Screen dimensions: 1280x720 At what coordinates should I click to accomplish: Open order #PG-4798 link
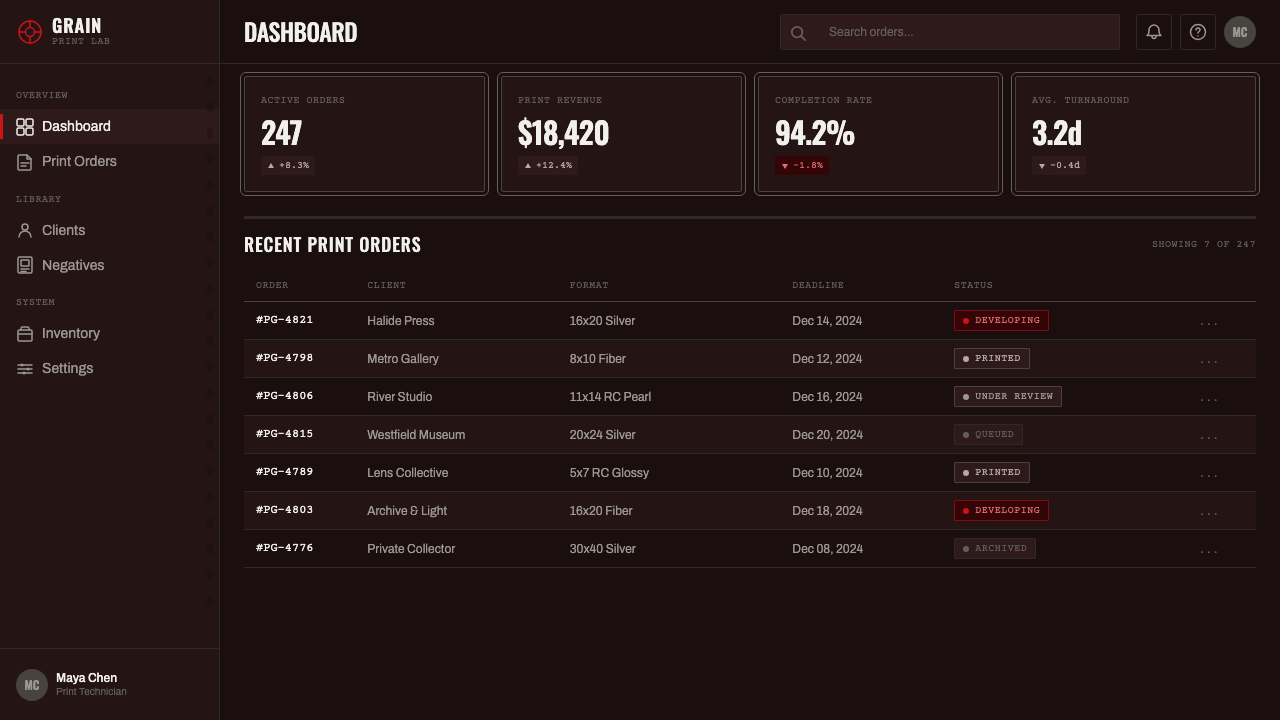285,358
